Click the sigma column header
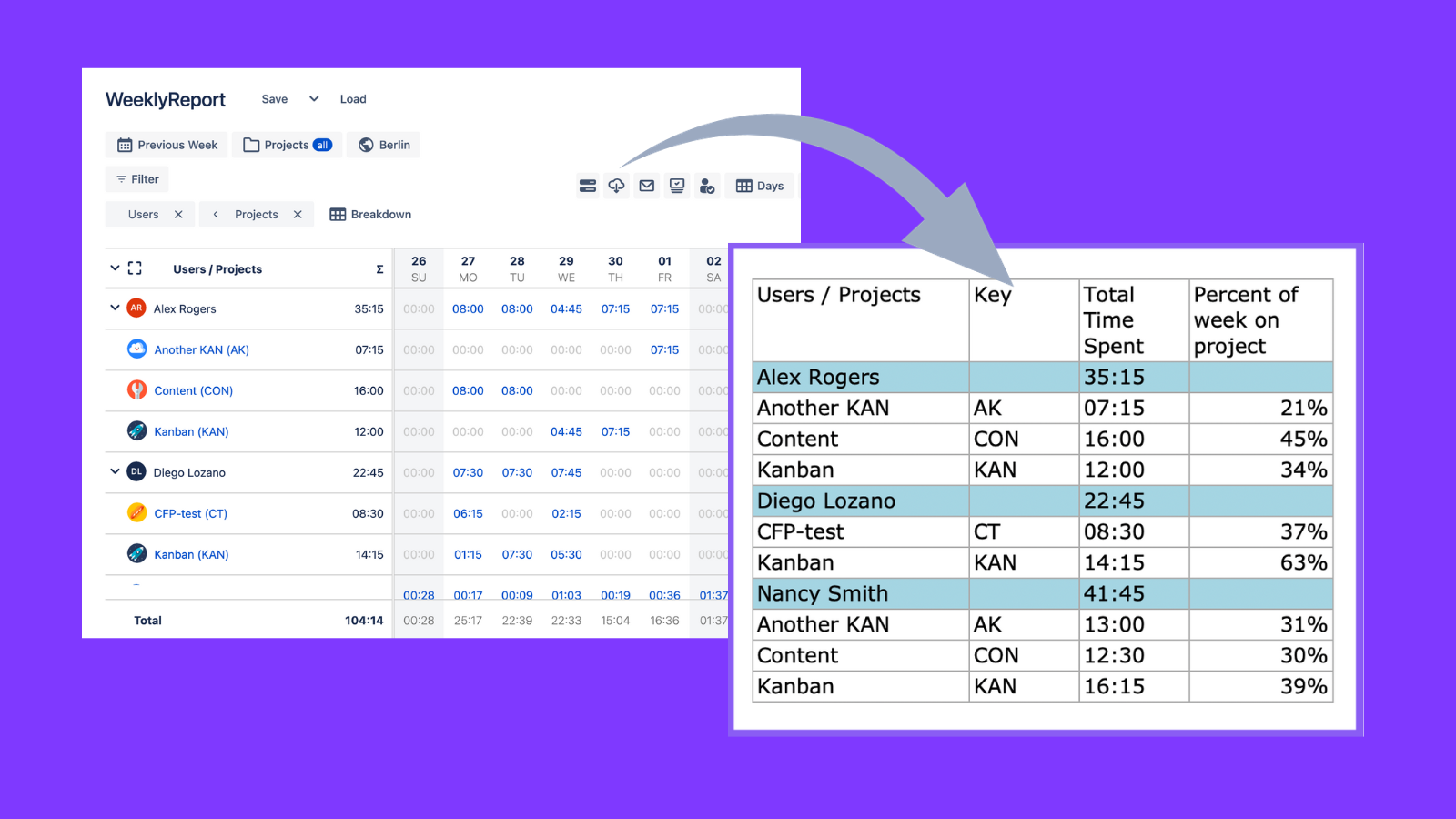Viewport: 1456px width, 819px height. 379,268
